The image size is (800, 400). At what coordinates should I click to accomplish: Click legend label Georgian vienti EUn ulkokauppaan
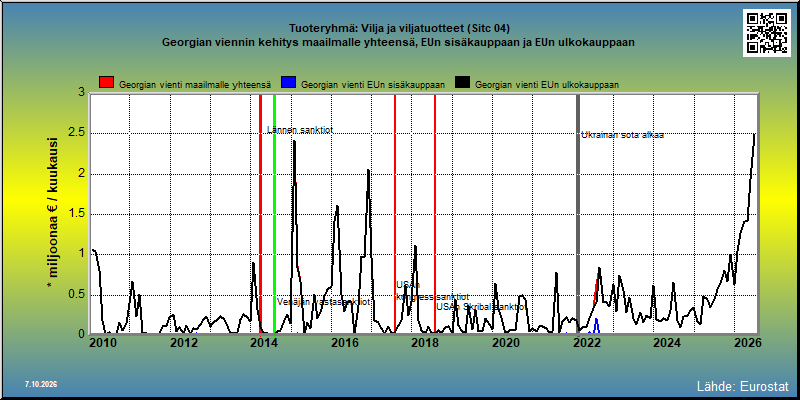click(547, 85)
